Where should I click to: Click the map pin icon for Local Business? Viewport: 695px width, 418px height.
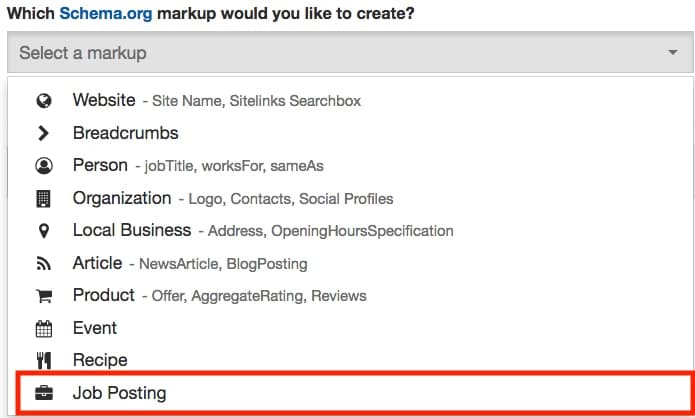[43, 231]
